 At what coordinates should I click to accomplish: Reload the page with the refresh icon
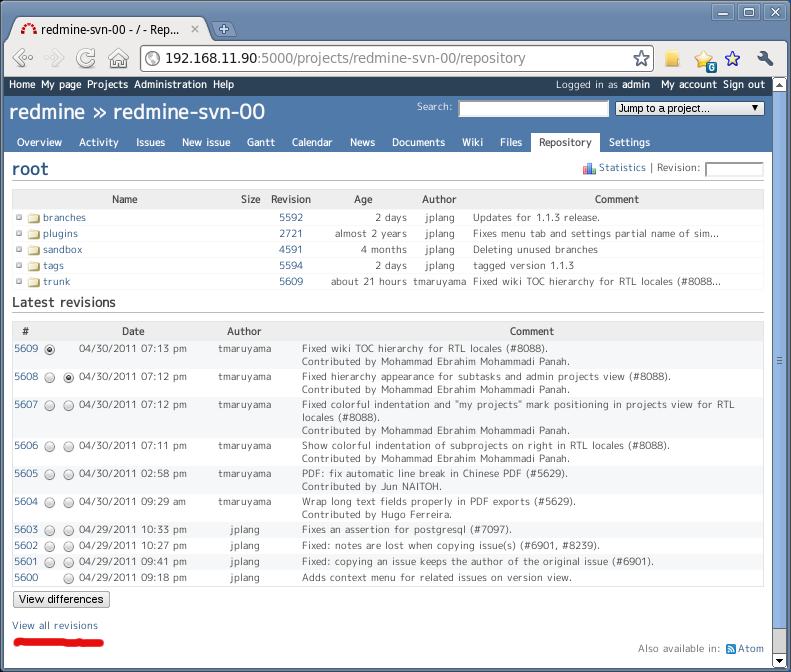pos(86,58)
